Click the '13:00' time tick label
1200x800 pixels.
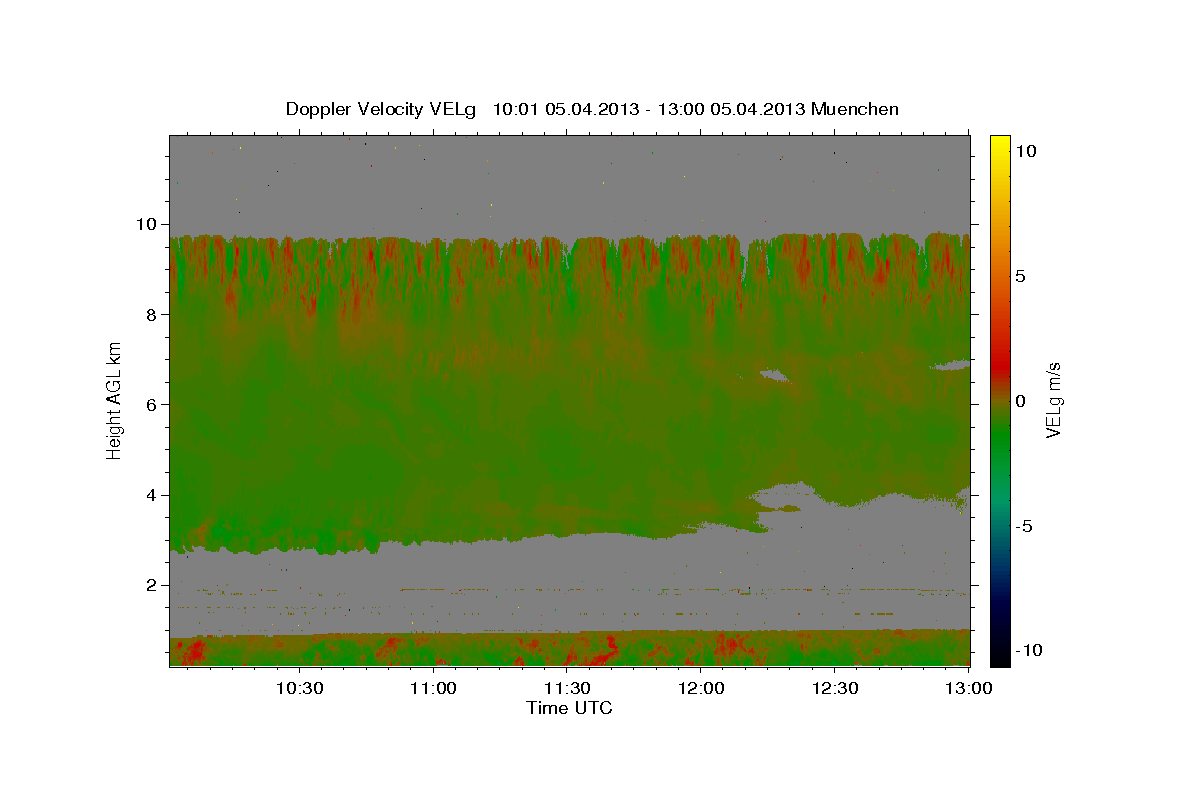(968, 688)
